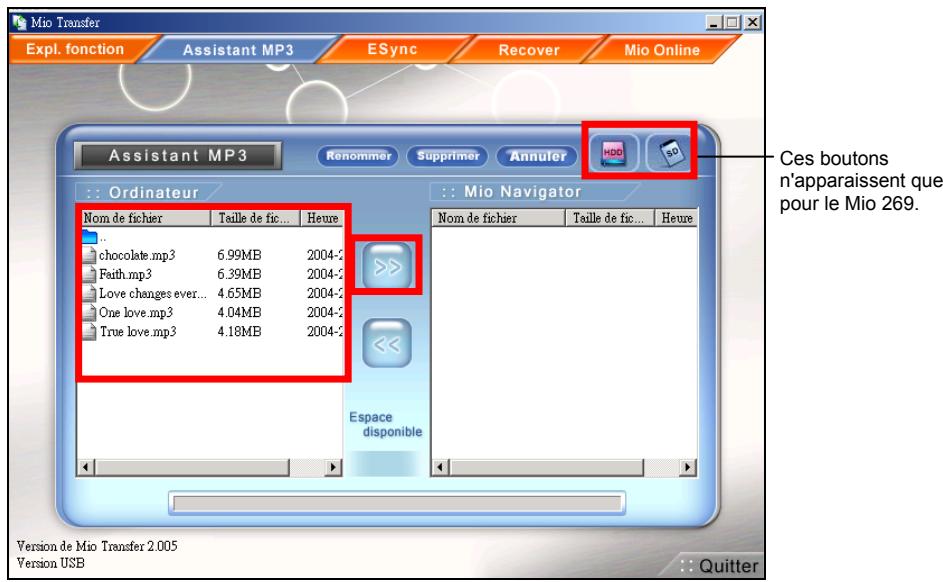Copy files to computer with << button
Screen dimensions: 943x582
pyautogui.click(x=387, y=343)
